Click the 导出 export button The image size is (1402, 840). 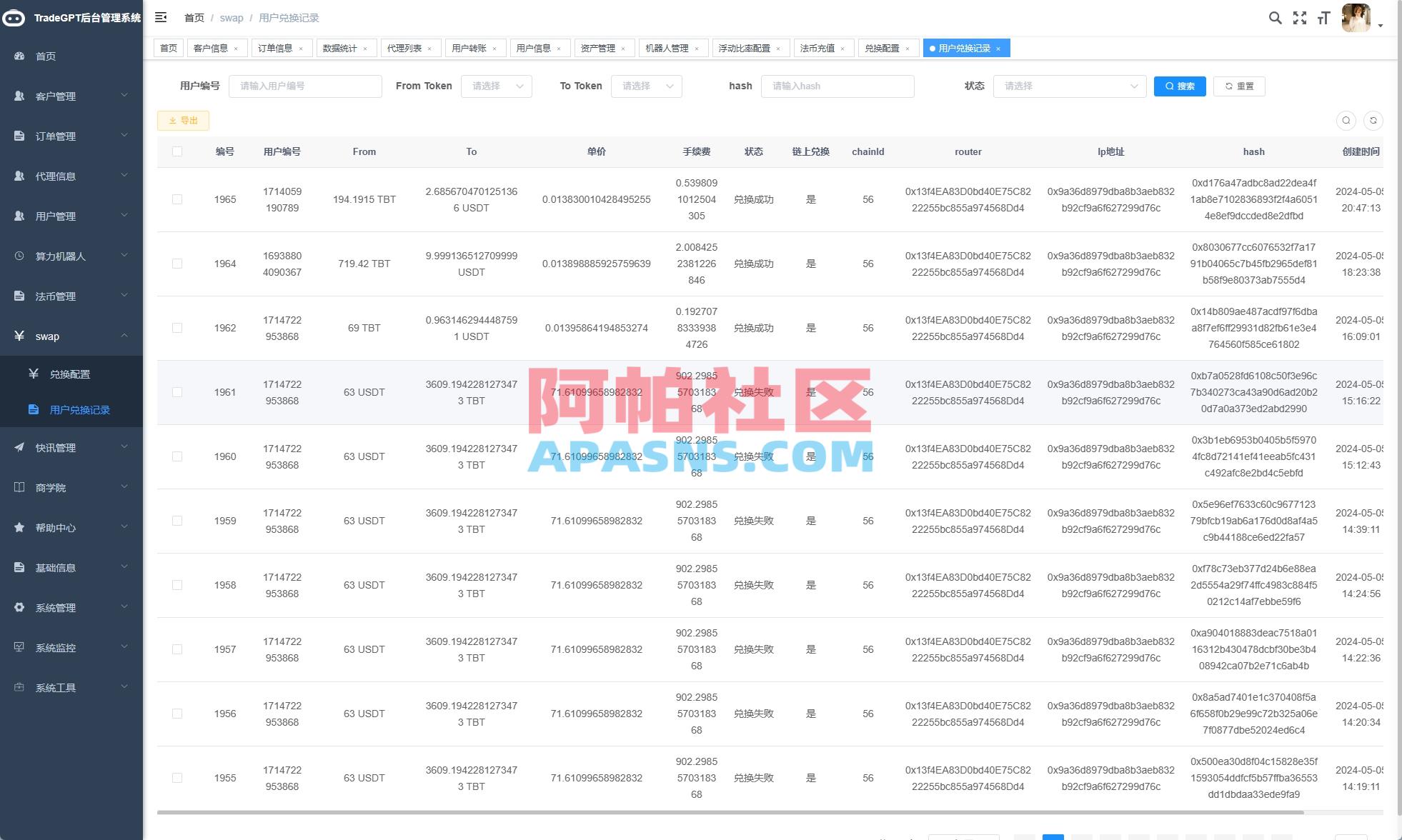(183, 120)
